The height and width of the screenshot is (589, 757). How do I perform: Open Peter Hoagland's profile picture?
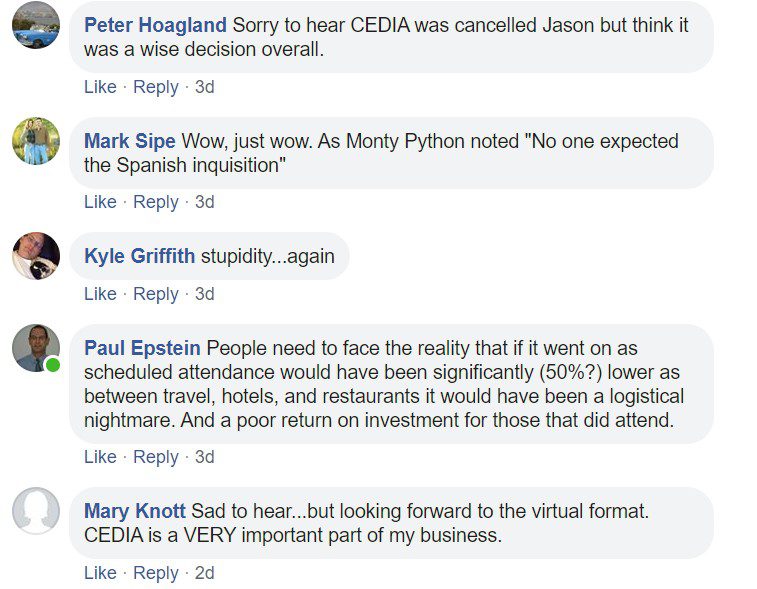pyautogui.click(x=36, y=25)
